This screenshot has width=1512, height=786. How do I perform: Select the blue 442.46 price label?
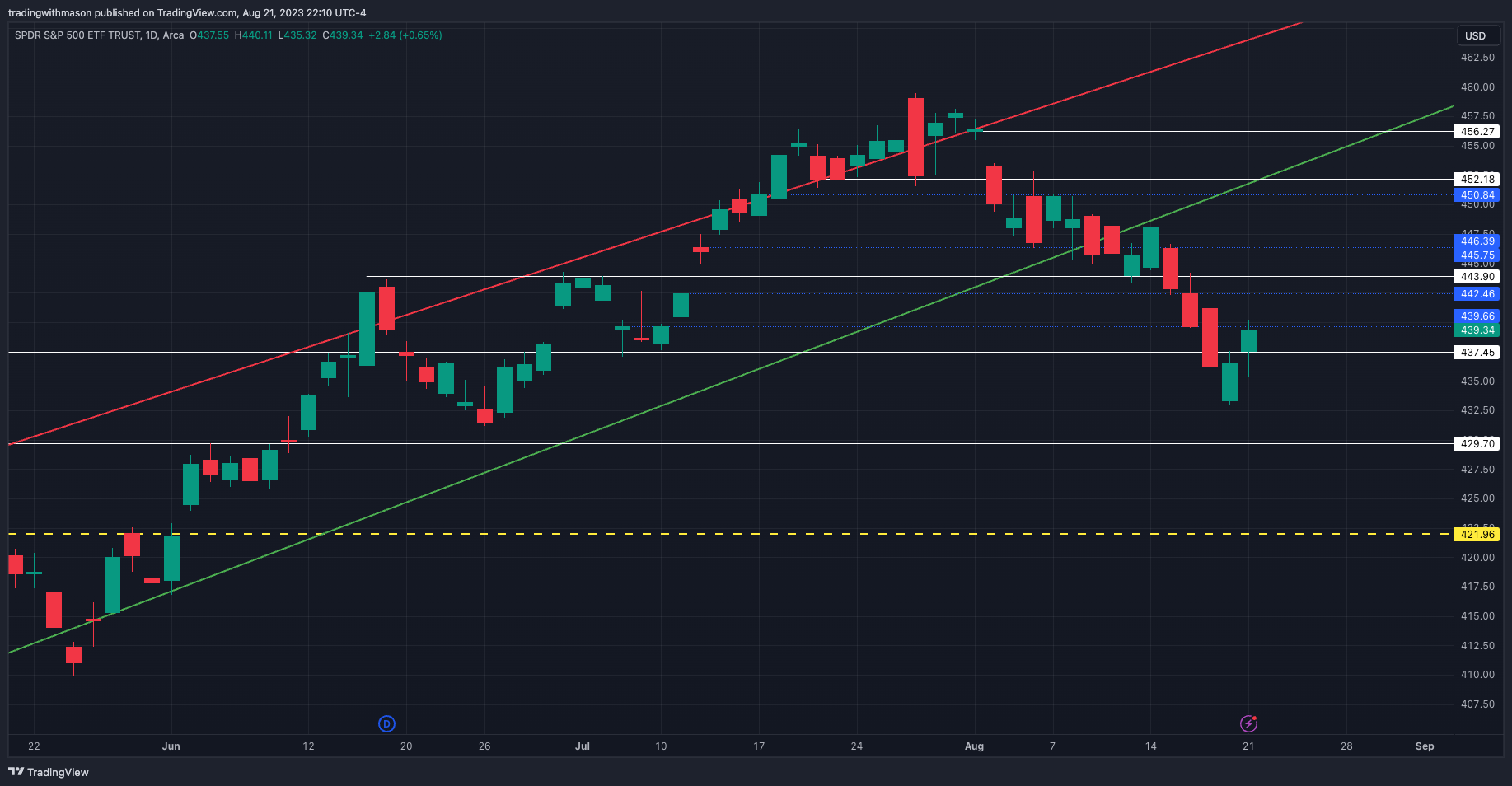click(1477, 294)
